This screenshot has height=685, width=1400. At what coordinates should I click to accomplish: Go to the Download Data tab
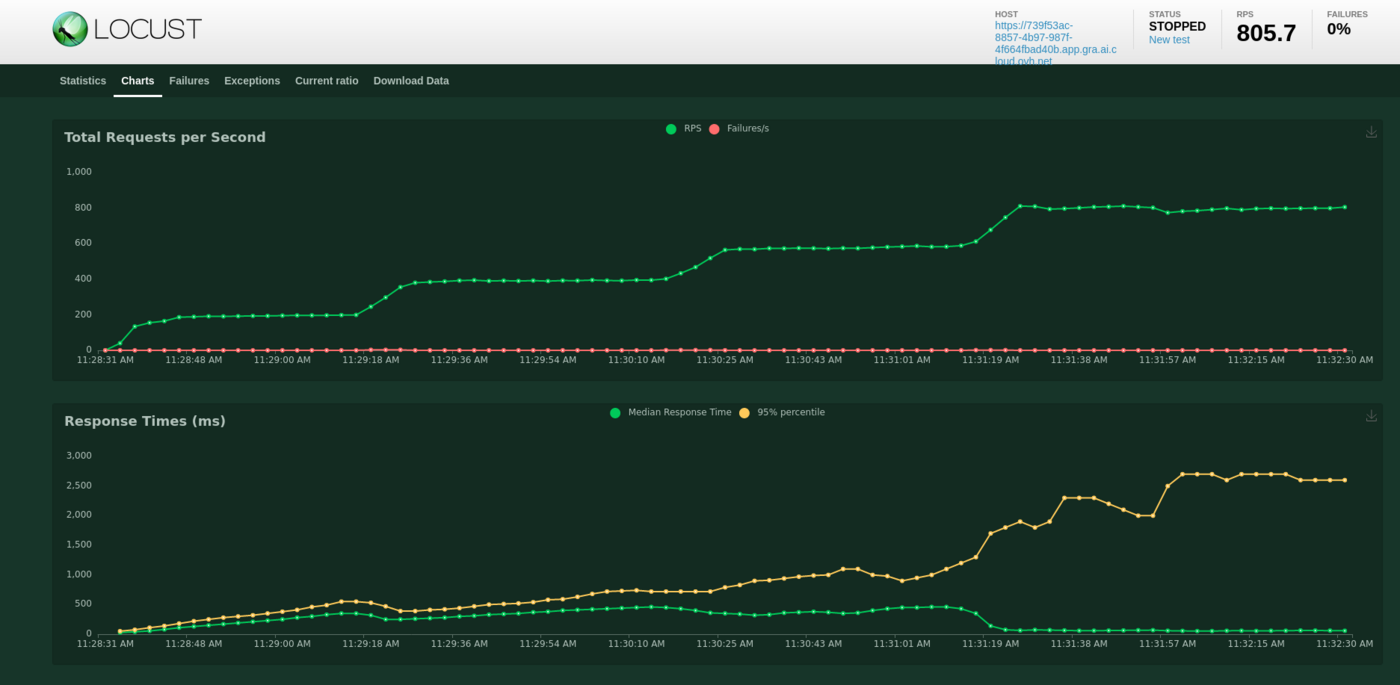[x=411, y=81]
